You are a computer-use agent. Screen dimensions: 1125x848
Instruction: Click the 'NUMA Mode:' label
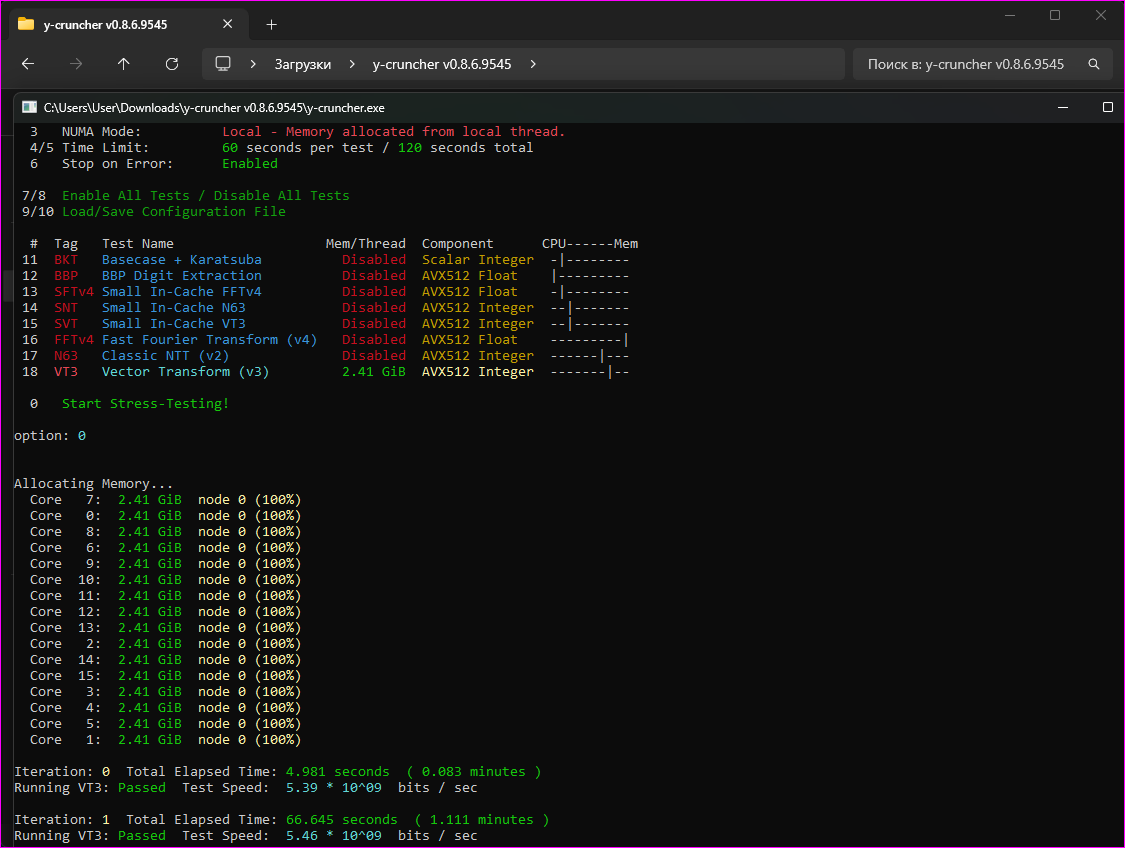tap(101, 131)
